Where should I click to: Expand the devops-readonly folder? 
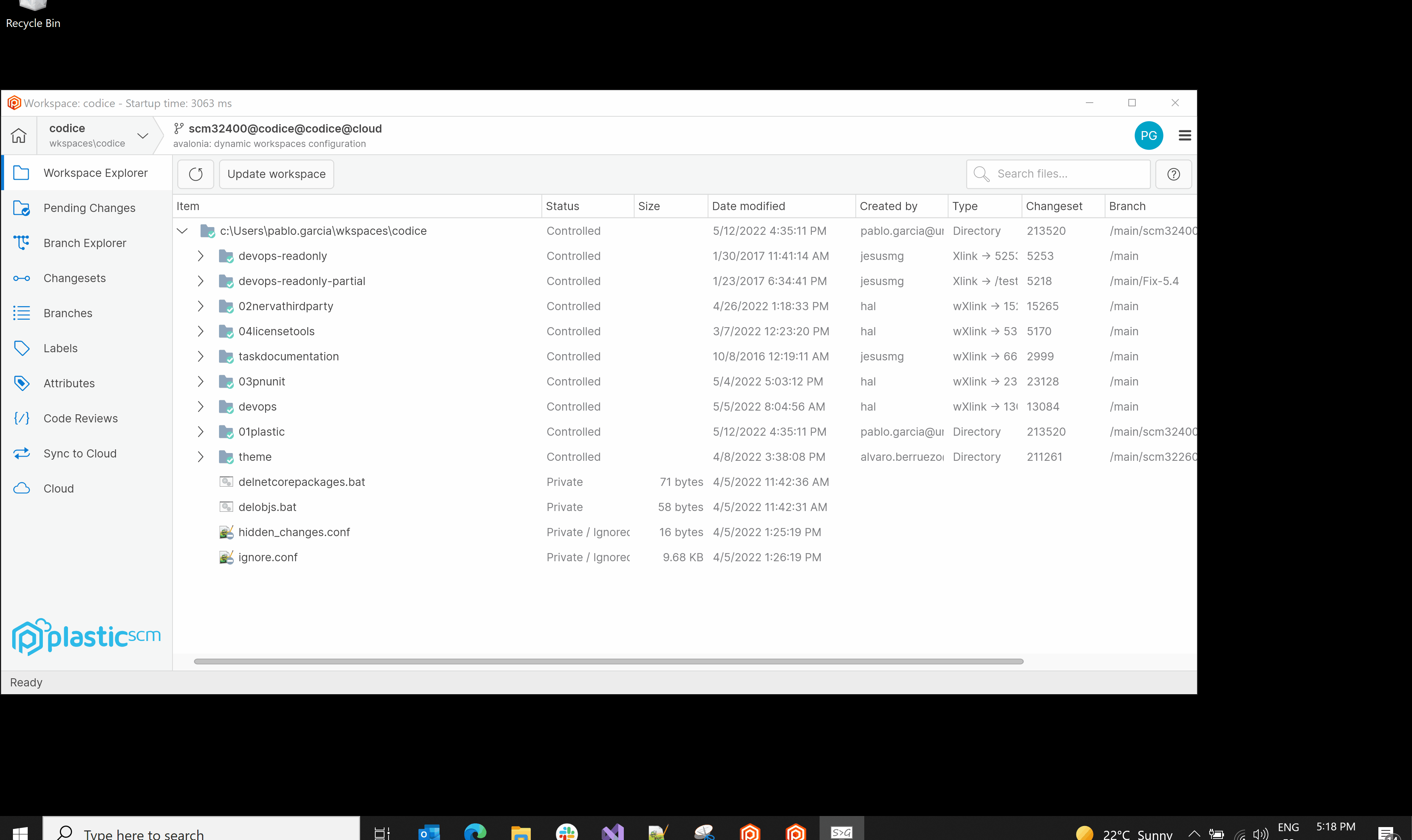(x=201, y=256)
